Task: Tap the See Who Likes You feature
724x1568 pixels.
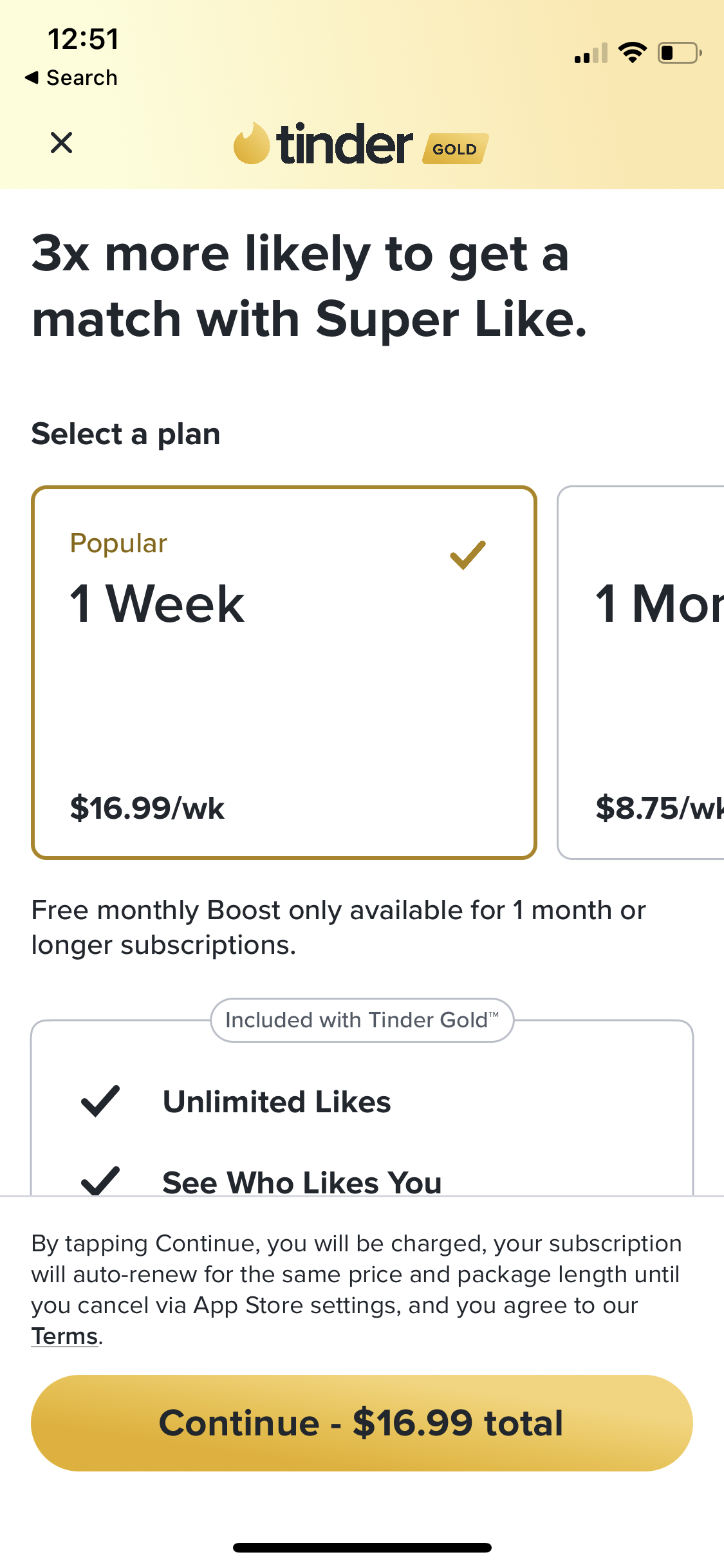Action: pos(302,1182)
